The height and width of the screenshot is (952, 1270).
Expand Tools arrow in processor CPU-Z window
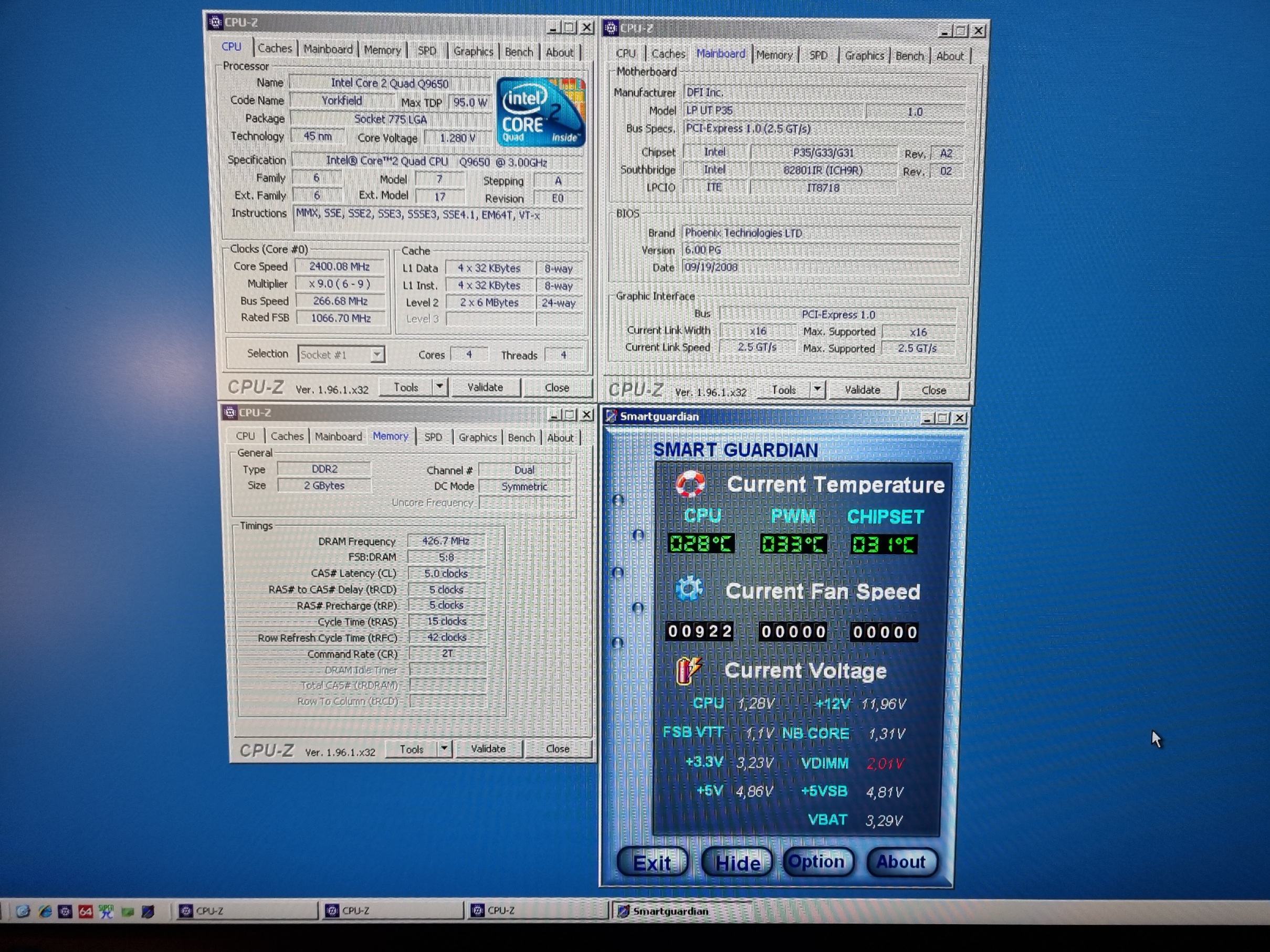pyautogui.click(x=439, y=387)
